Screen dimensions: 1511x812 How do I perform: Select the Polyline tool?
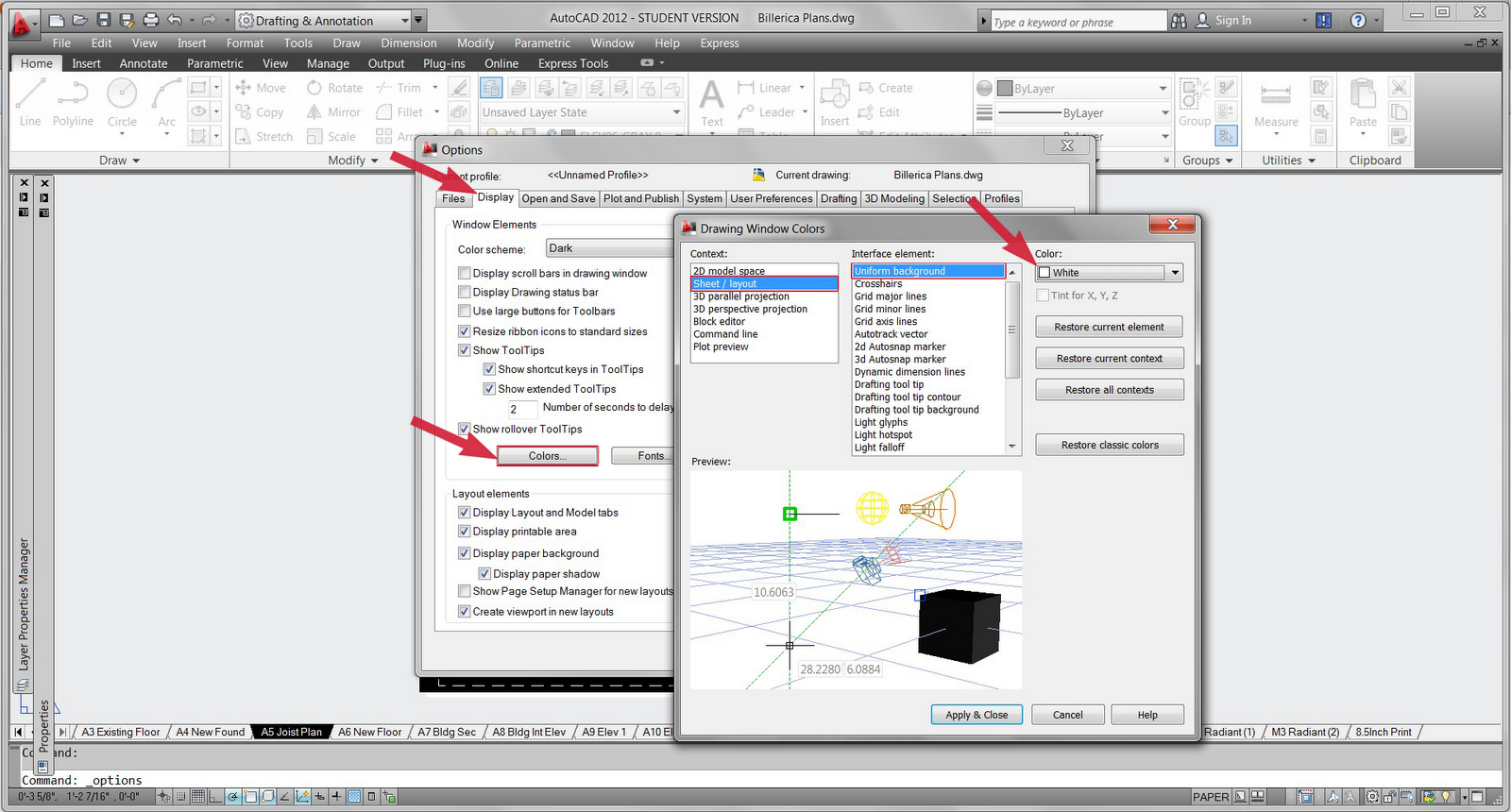tap(73, 102)
